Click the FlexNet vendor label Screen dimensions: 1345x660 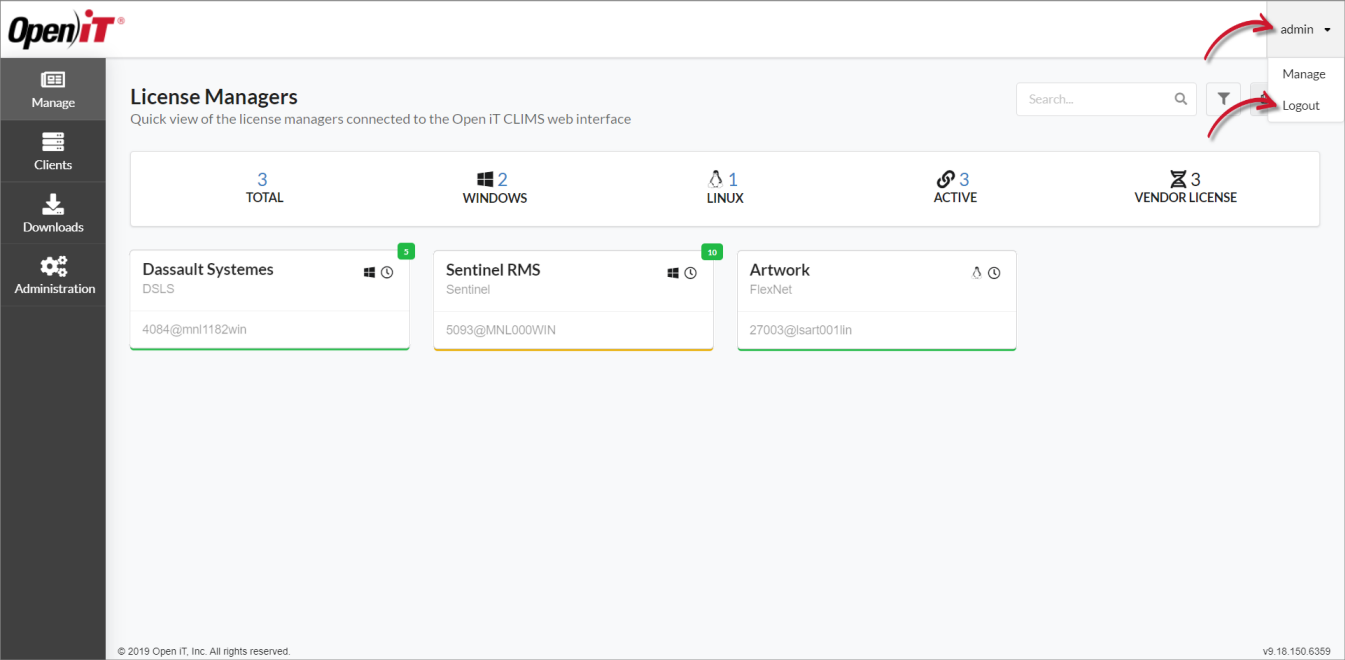coord(772,289)
